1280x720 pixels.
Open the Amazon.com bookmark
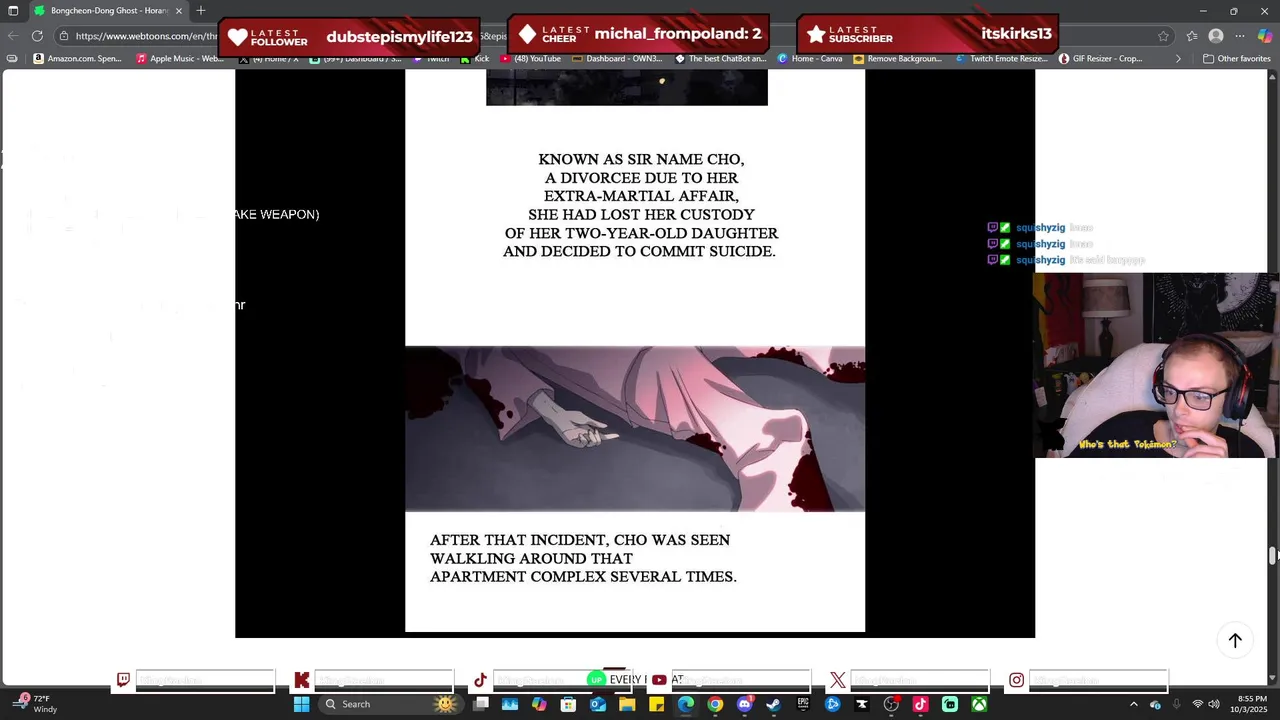click(x=77, y=58)
